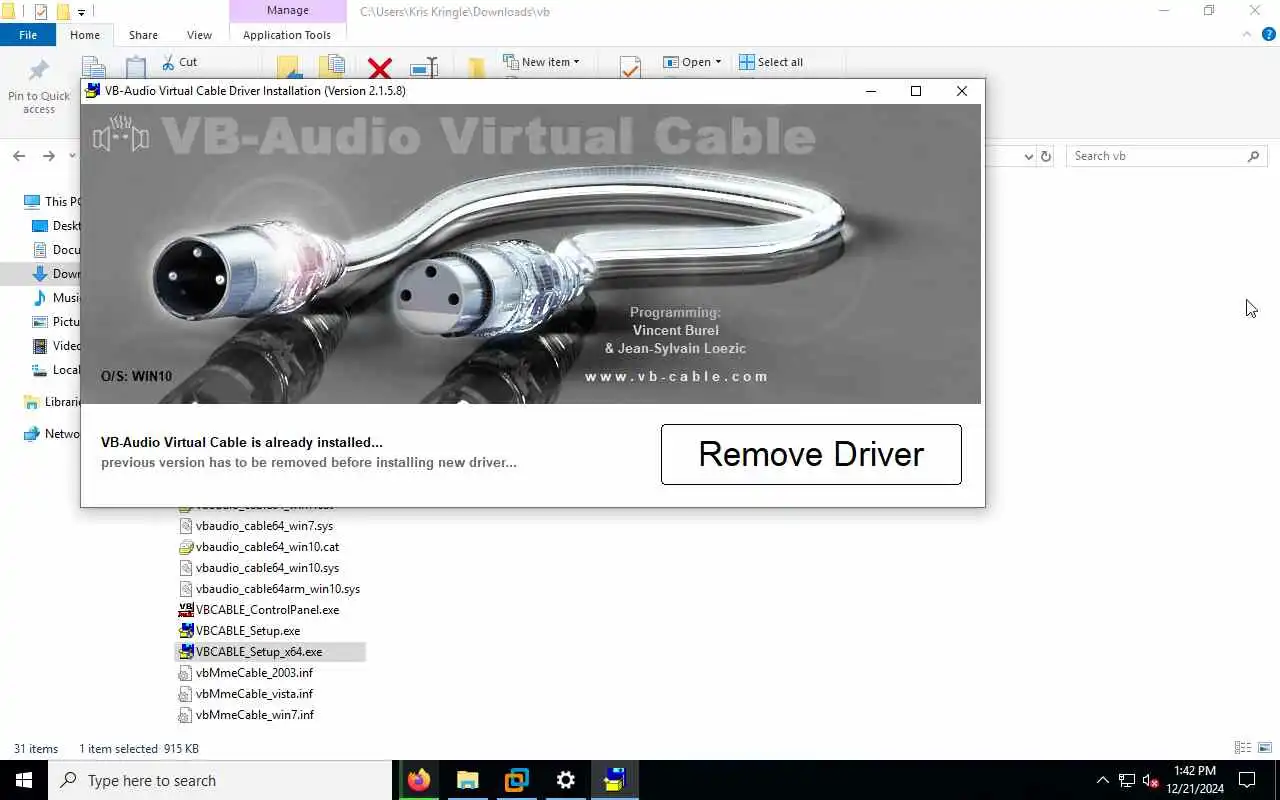Click the muted volume tray icon
Image resolution: width=1280 pixels, height=800 pixels.
pyautogui.click(x=1151, y=780)
